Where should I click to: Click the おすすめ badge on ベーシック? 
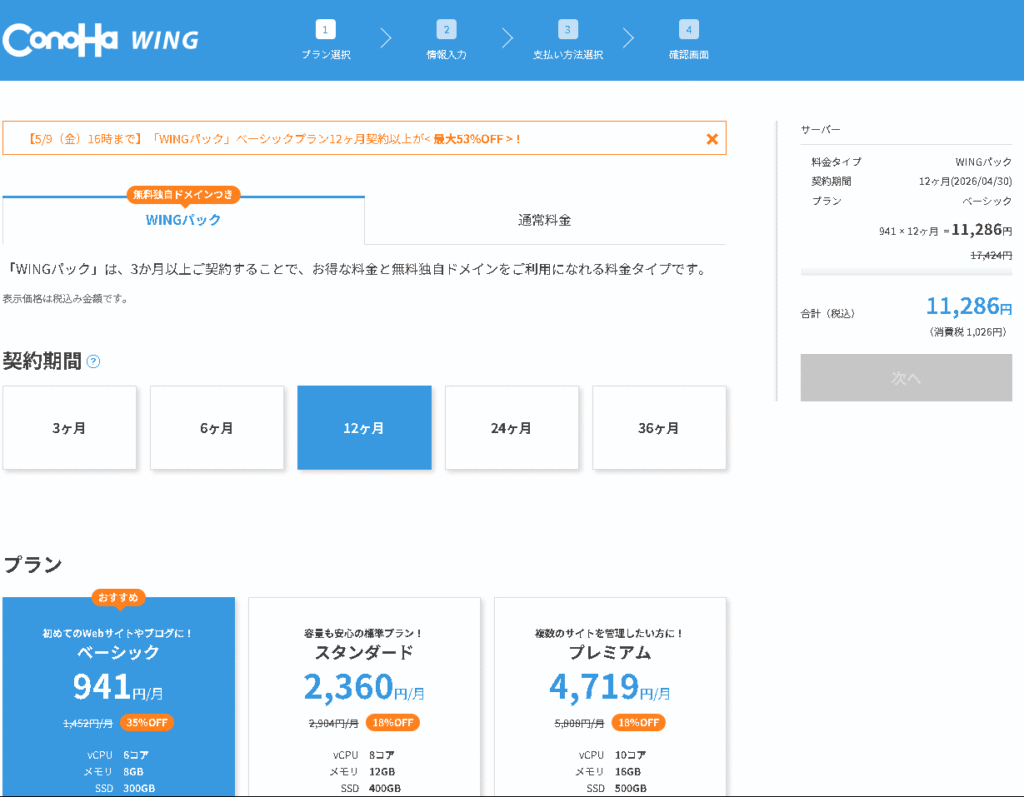pos(118,598)
